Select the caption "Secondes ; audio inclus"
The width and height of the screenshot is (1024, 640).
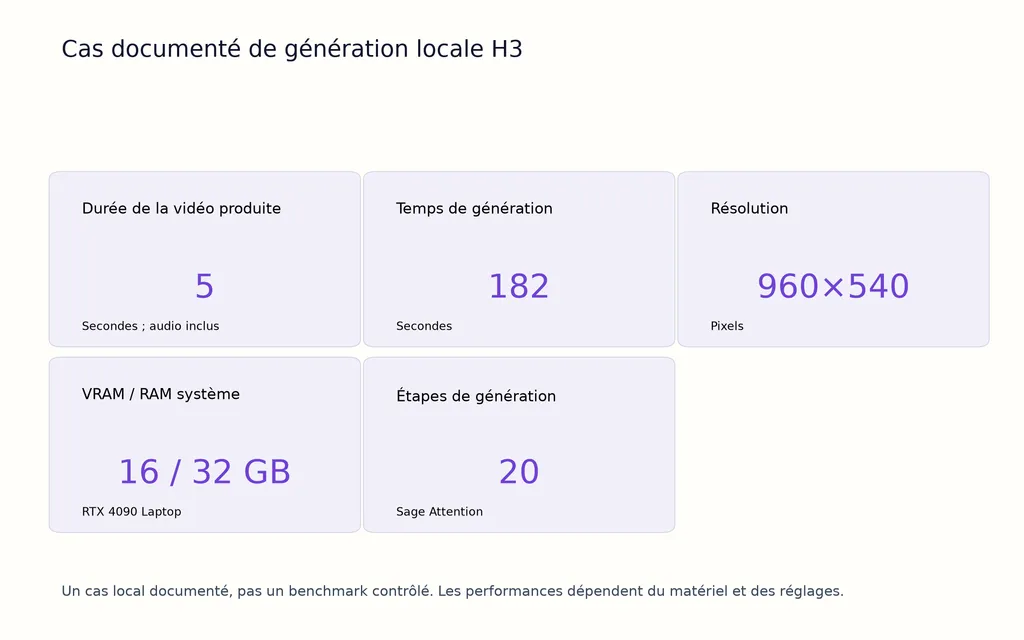pos(150,326)
